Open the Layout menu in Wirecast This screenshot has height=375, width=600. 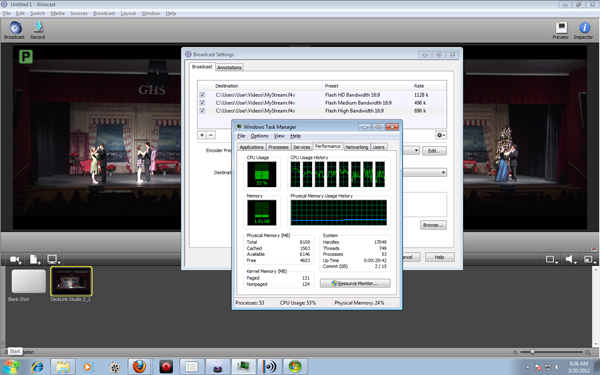coord(128,13)
